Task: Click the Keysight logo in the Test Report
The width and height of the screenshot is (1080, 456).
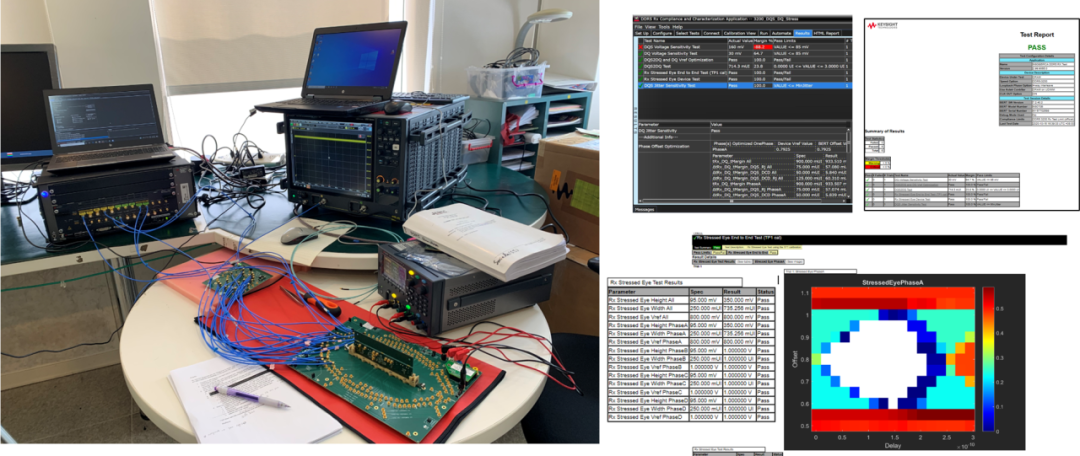Action: tap(882, 26)
